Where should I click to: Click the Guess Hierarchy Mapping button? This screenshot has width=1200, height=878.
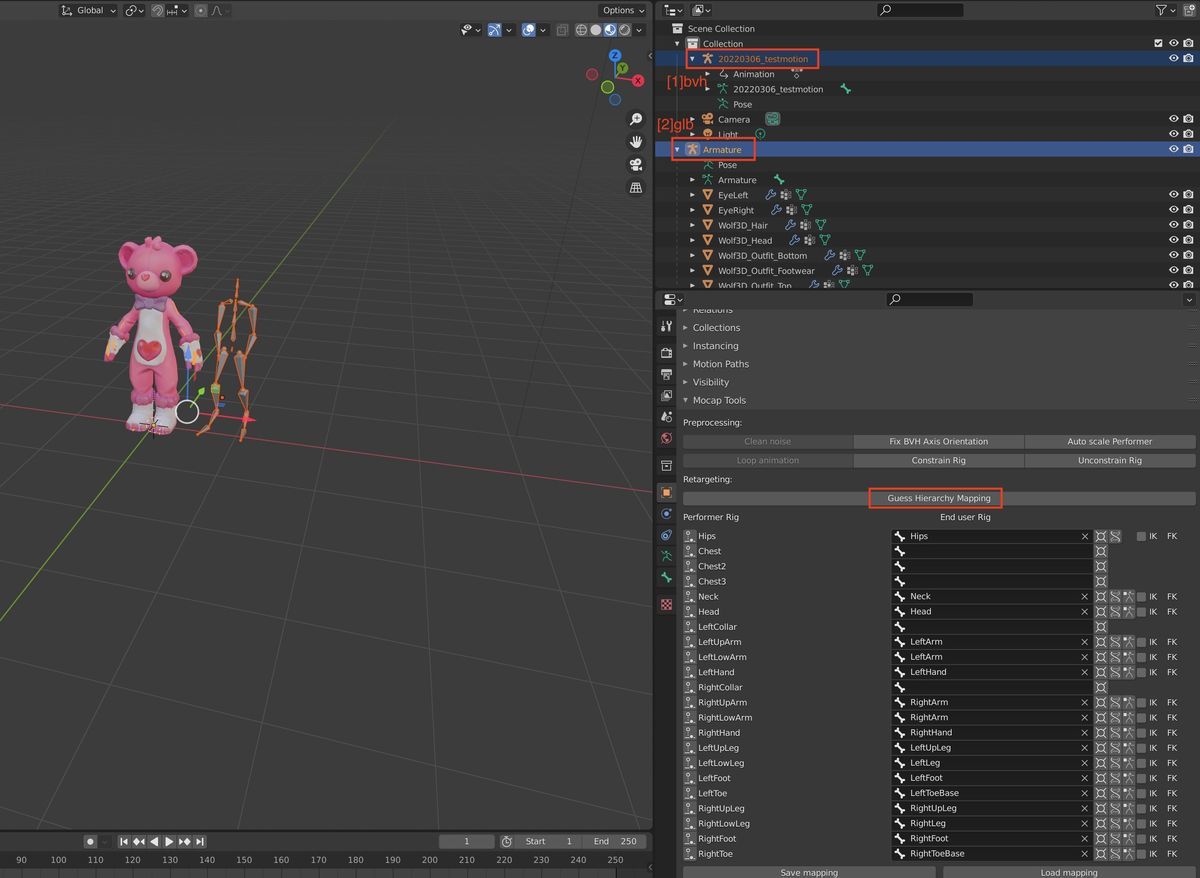coord(936,498)
